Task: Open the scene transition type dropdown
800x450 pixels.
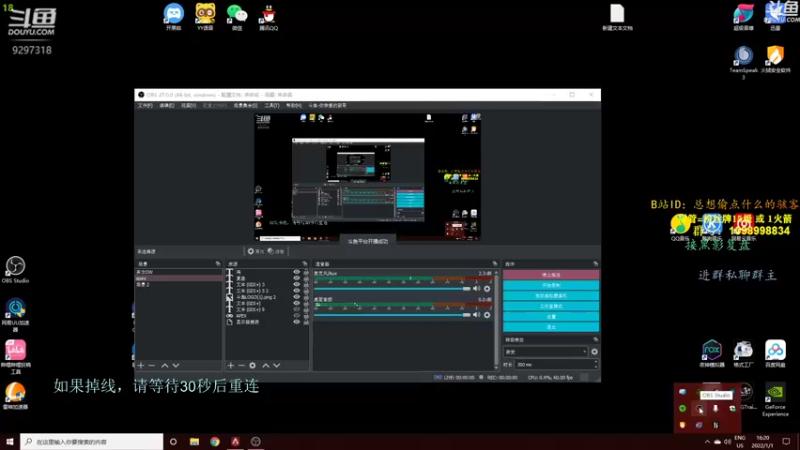Action: pos(545,352)
